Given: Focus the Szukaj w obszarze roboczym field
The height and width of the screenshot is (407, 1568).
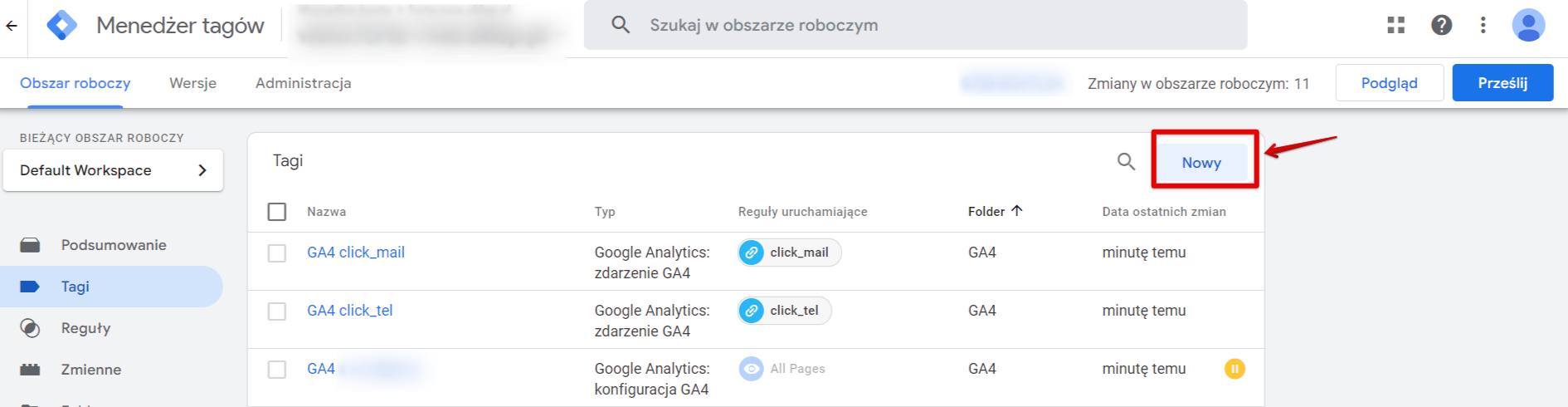Looking at the screenshot, I should pos(916,25).
